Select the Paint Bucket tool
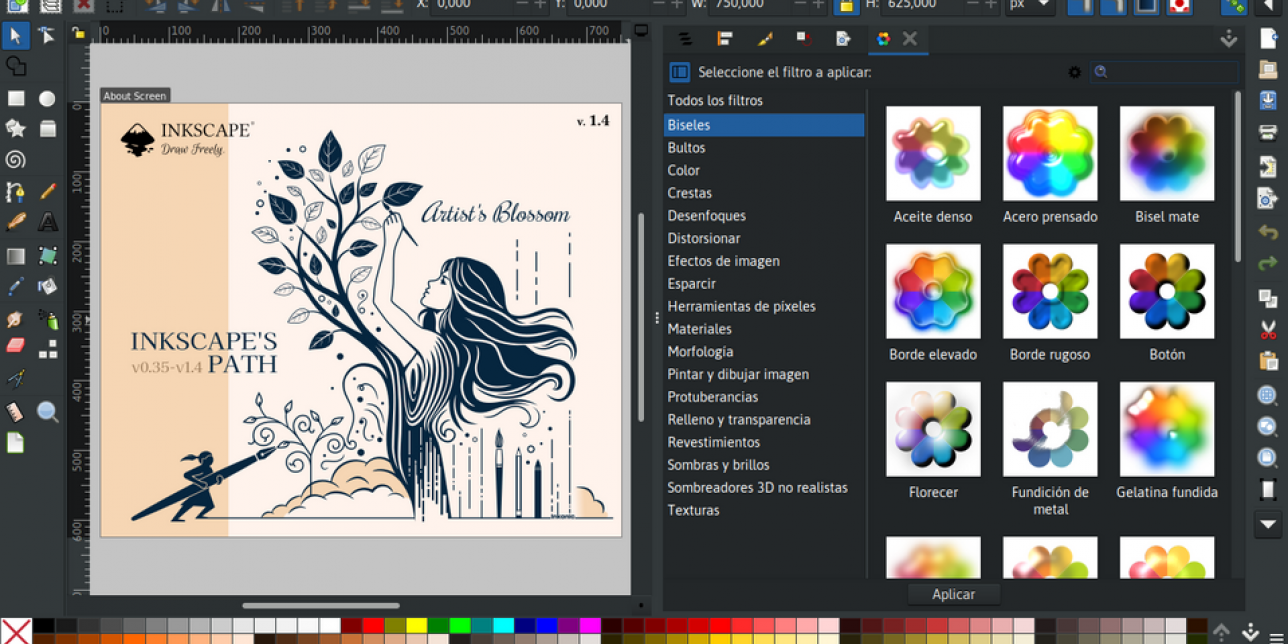Viewport: 1288px width, 644px height. tap(47, 287)
